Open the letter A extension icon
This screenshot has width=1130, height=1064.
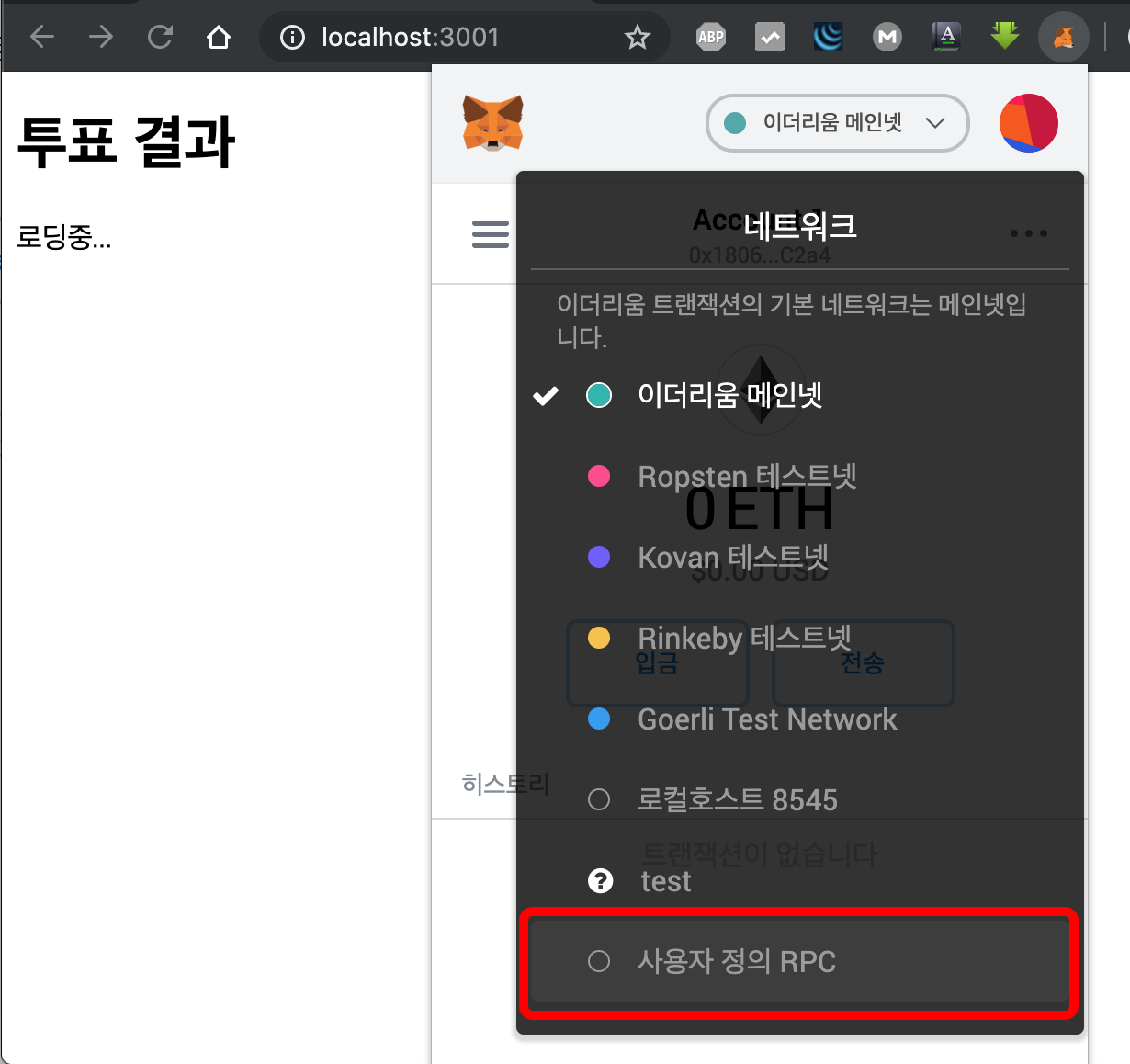tap(946, 37)
